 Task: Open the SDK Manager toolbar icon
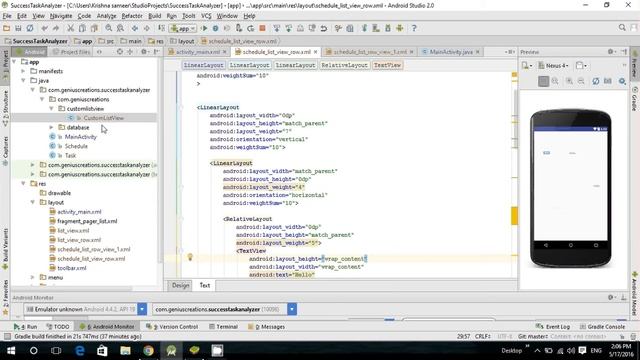pos(388,28)
